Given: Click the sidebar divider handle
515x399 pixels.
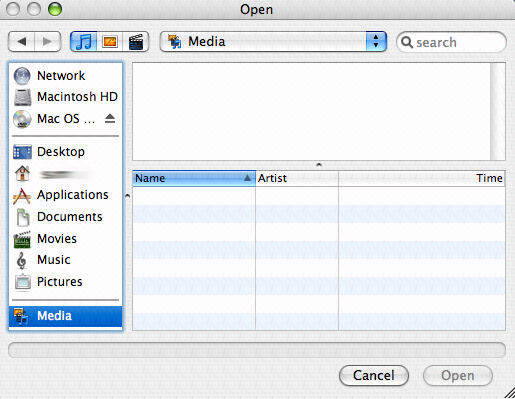Looking at the screenshot, I should point(127,196).
